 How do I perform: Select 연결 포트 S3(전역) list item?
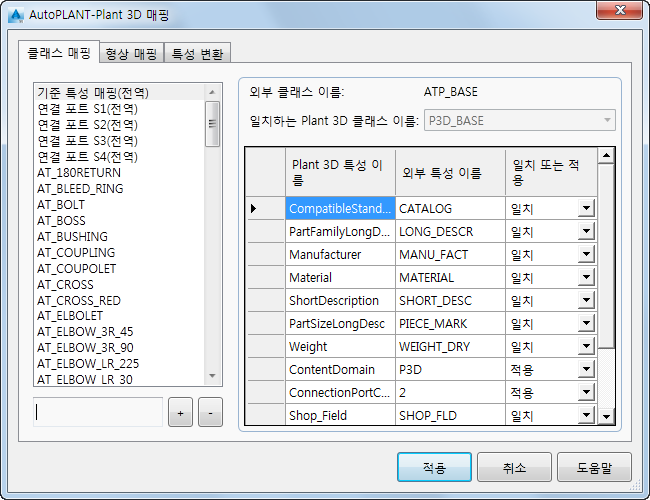tap(119, 141)
